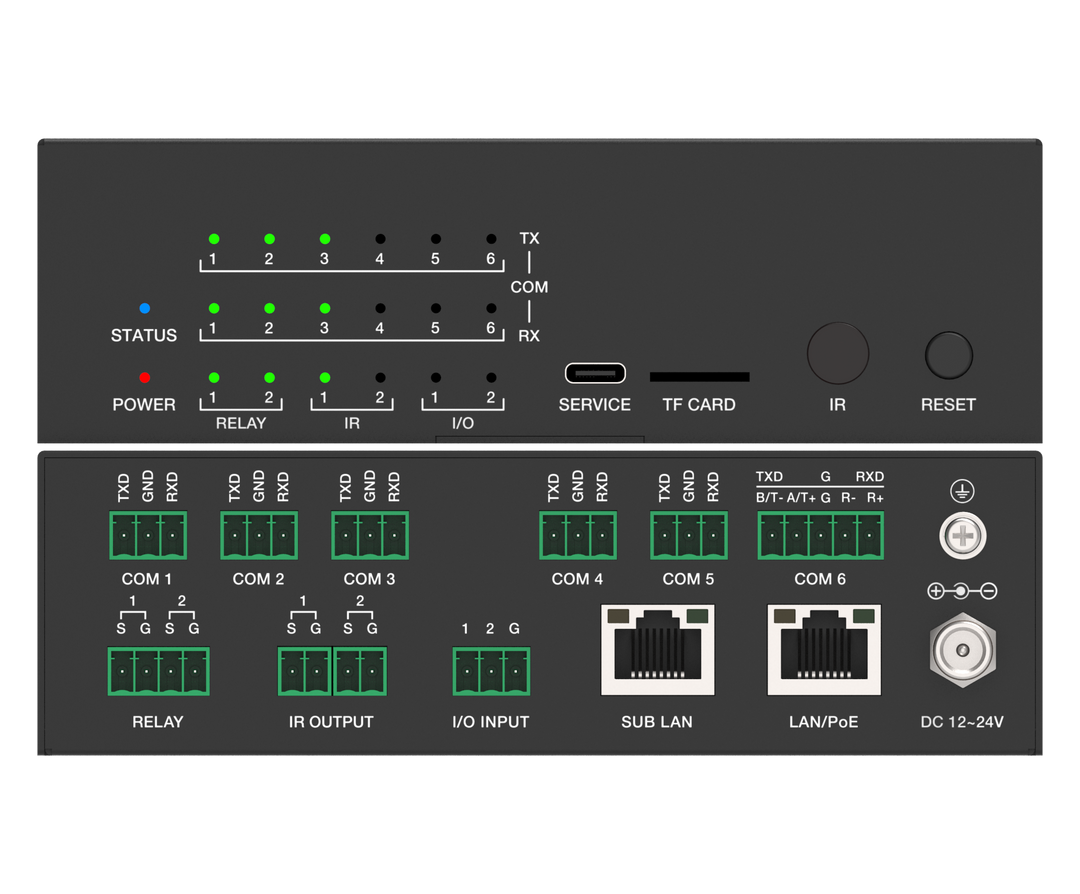Click the "TF CARD" label text

click(699, 404)
